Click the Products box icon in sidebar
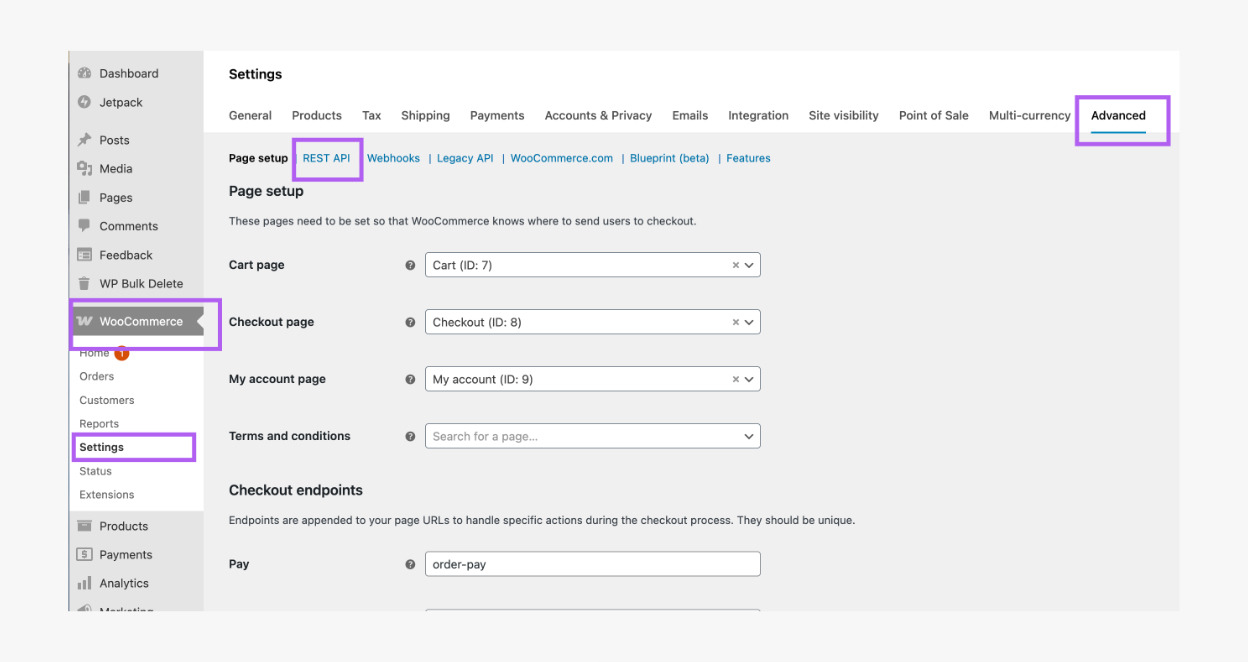Screen dimensions: 1248x662 [x=85, y=526]
